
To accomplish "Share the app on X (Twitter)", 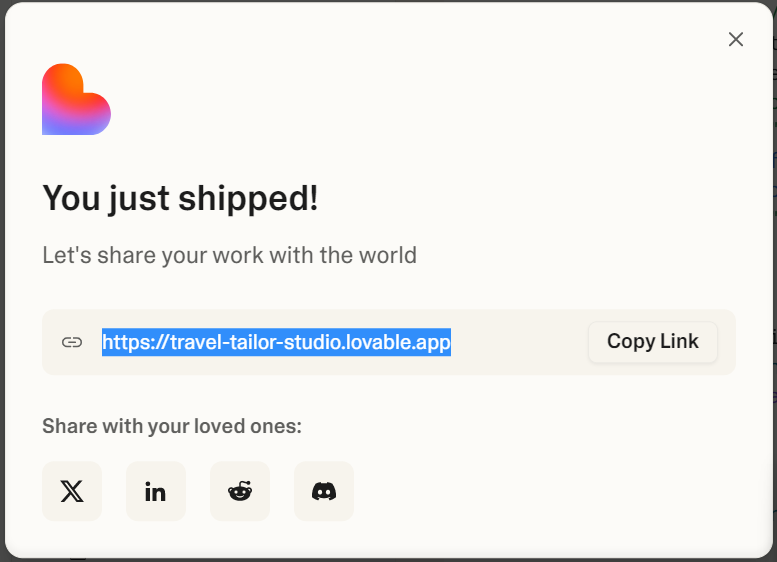I will point(72,491).
